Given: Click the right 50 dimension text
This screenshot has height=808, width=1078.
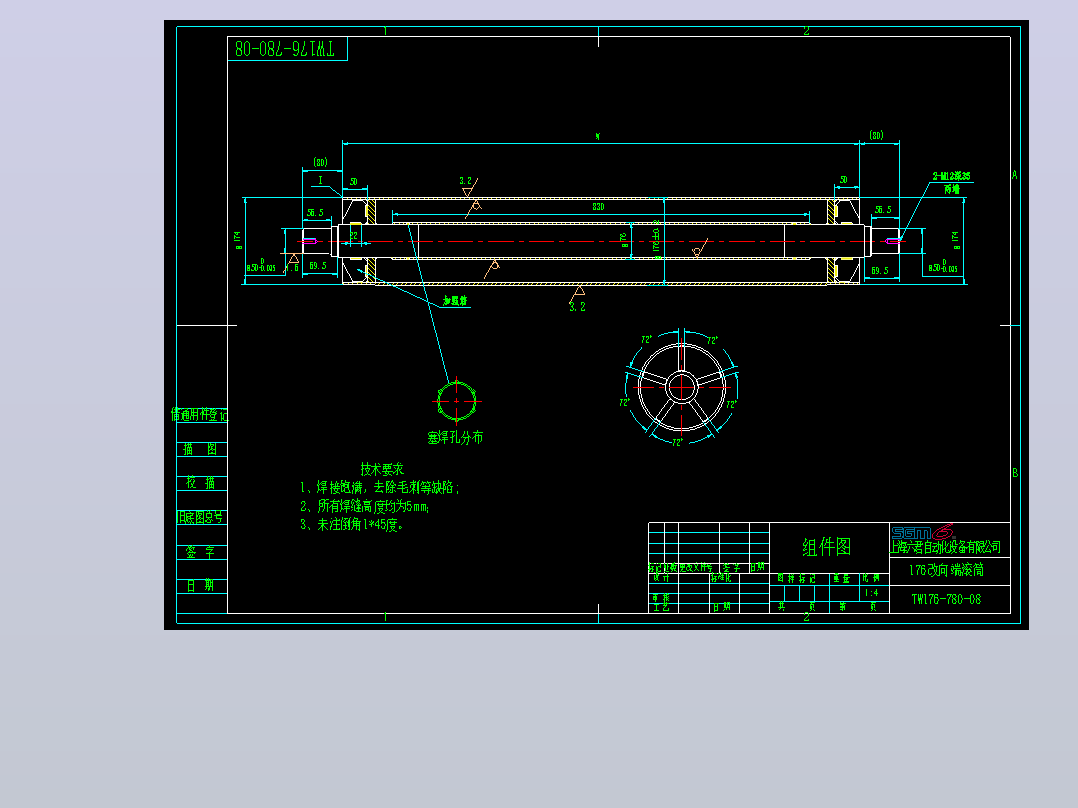Looking at the screenshot, I should pyautogui.click(x=844, y=180).
